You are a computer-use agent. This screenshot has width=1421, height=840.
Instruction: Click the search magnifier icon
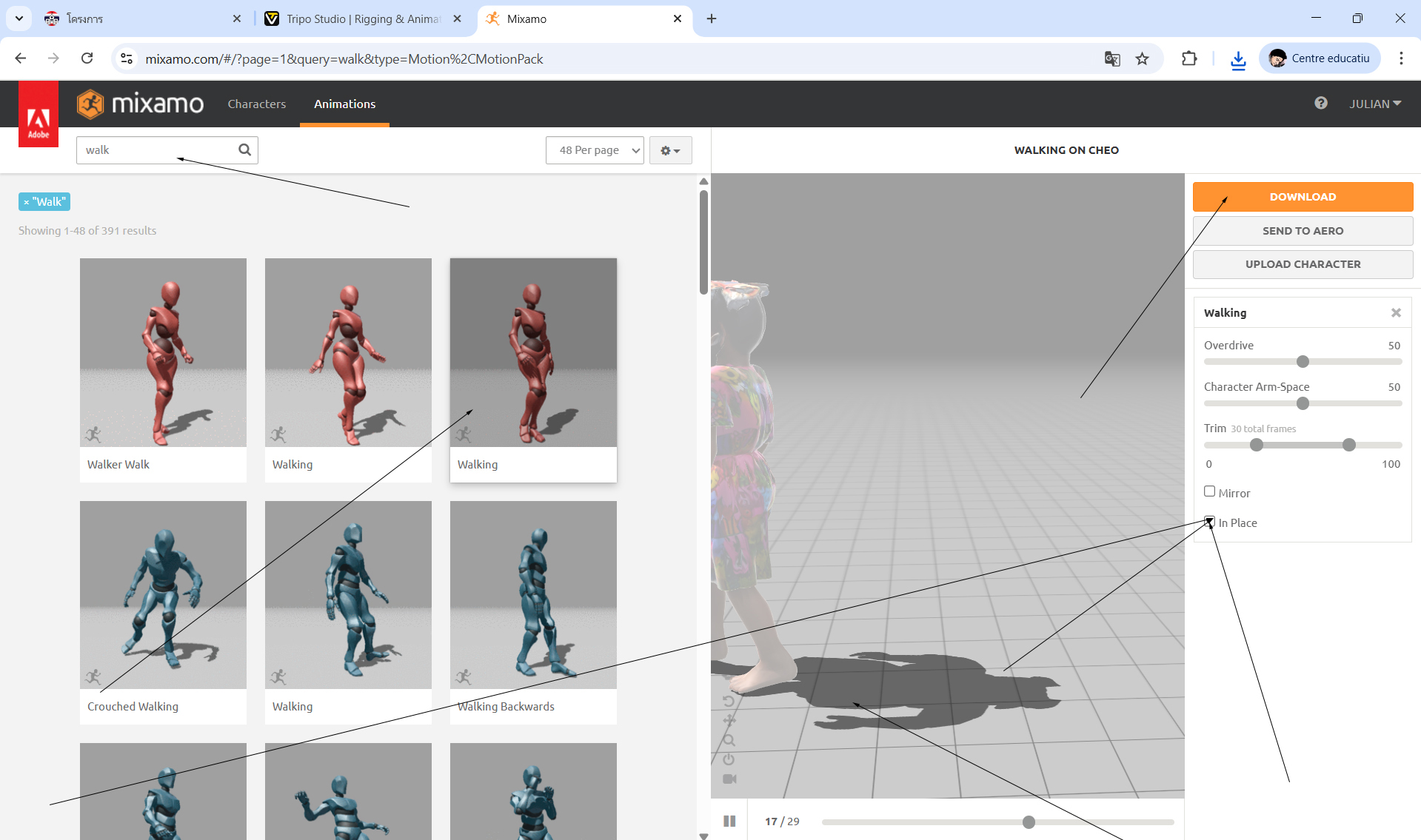(244, 150)
